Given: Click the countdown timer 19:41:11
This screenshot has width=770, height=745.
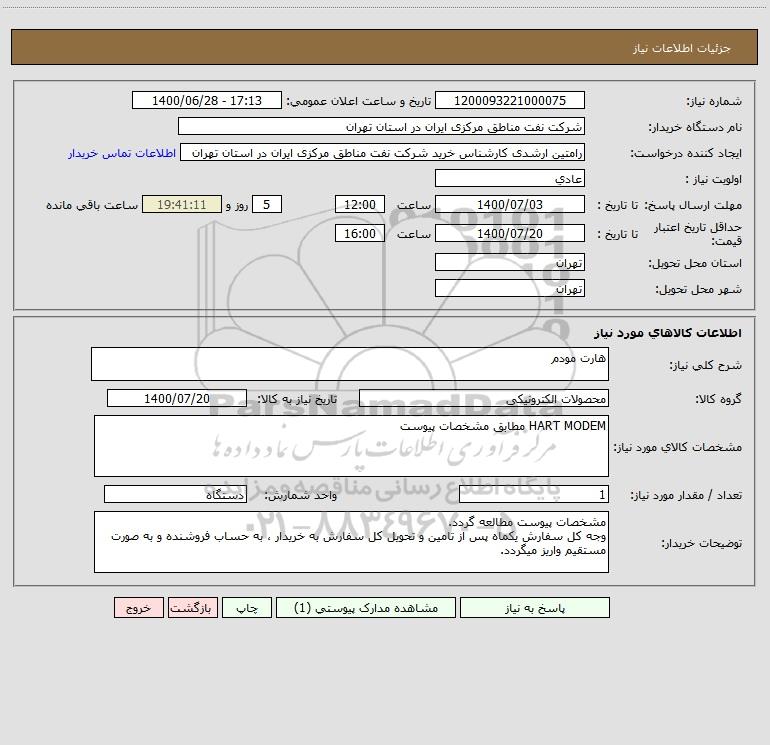Looking at the screenshot, I should (182, 204).
